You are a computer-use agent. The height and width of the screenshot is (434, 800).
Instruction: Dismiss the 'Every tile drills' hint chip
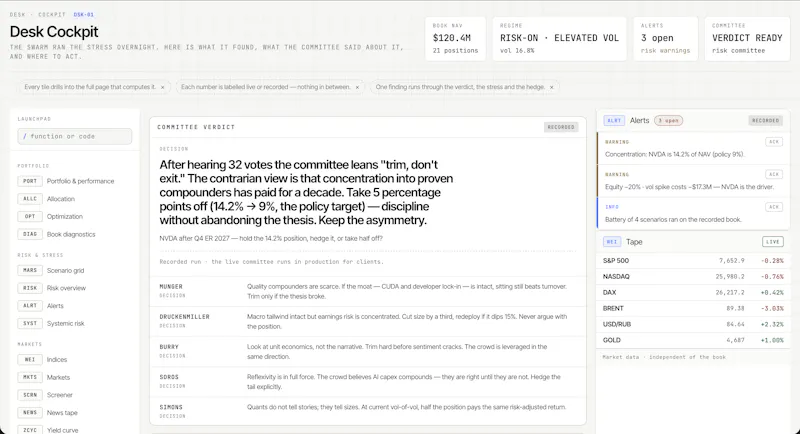[163, 87]
